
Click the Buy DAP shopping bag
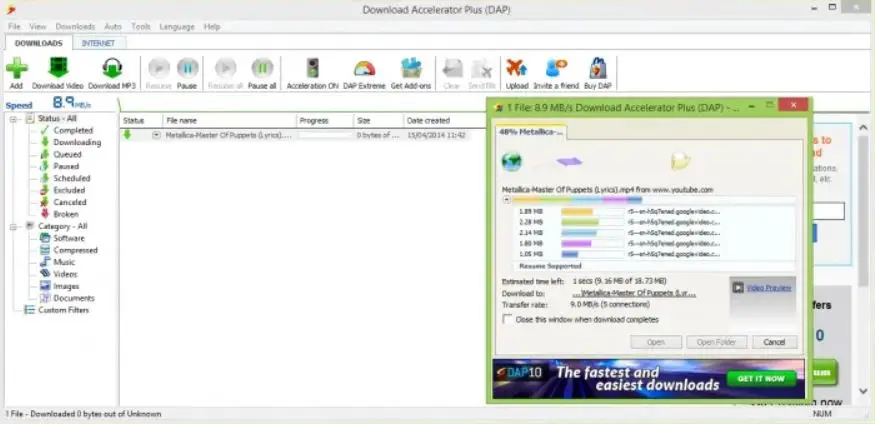(598, 68)
